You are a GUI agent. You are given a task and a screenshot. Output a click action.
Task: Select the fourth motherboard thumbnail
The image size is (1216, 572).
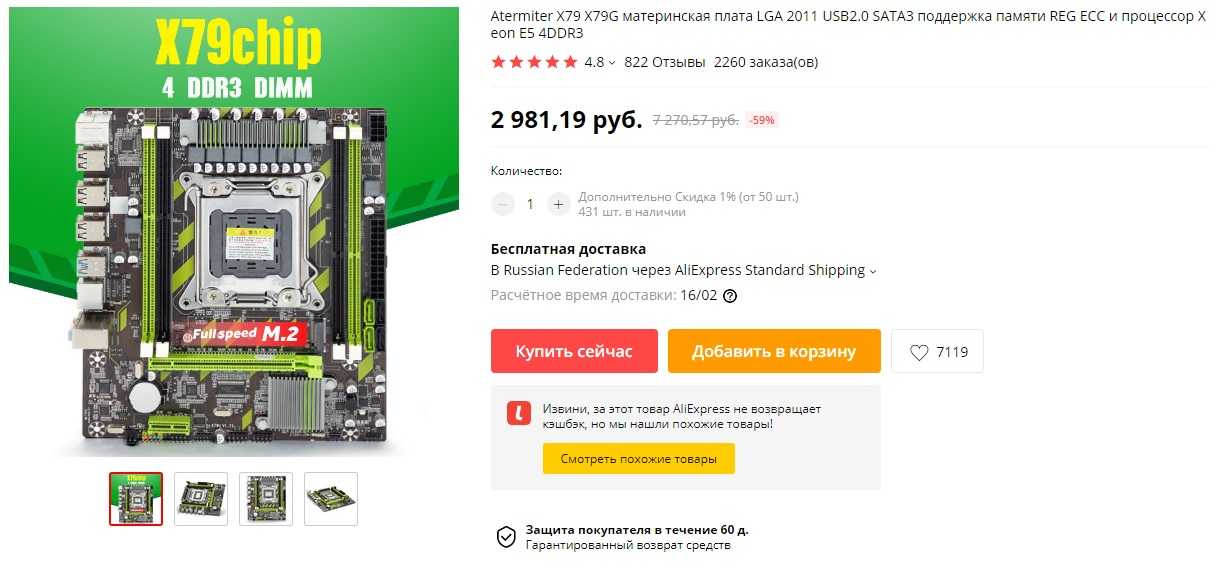point(331,499)
